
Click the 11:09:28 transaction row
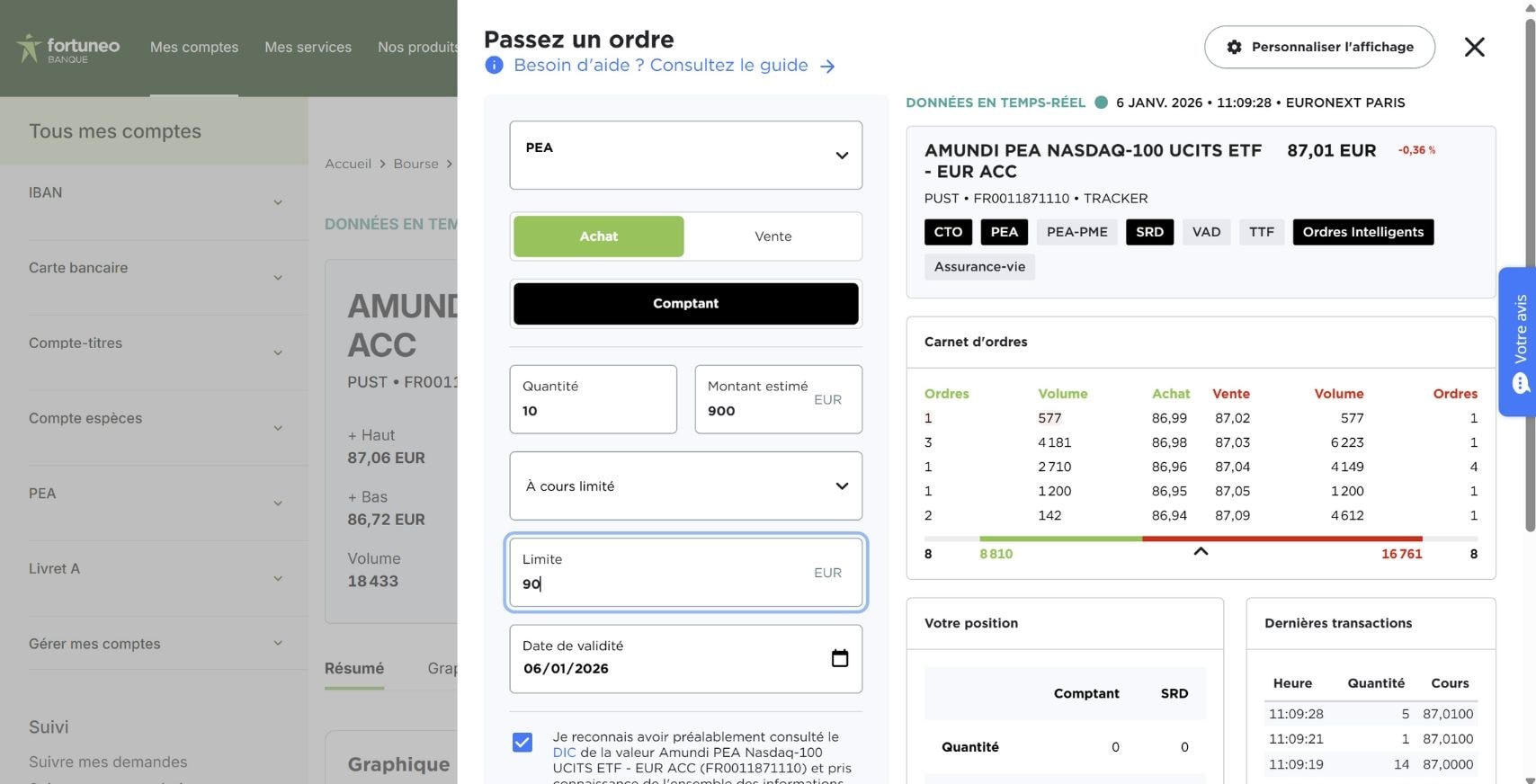coord(1371,714)
